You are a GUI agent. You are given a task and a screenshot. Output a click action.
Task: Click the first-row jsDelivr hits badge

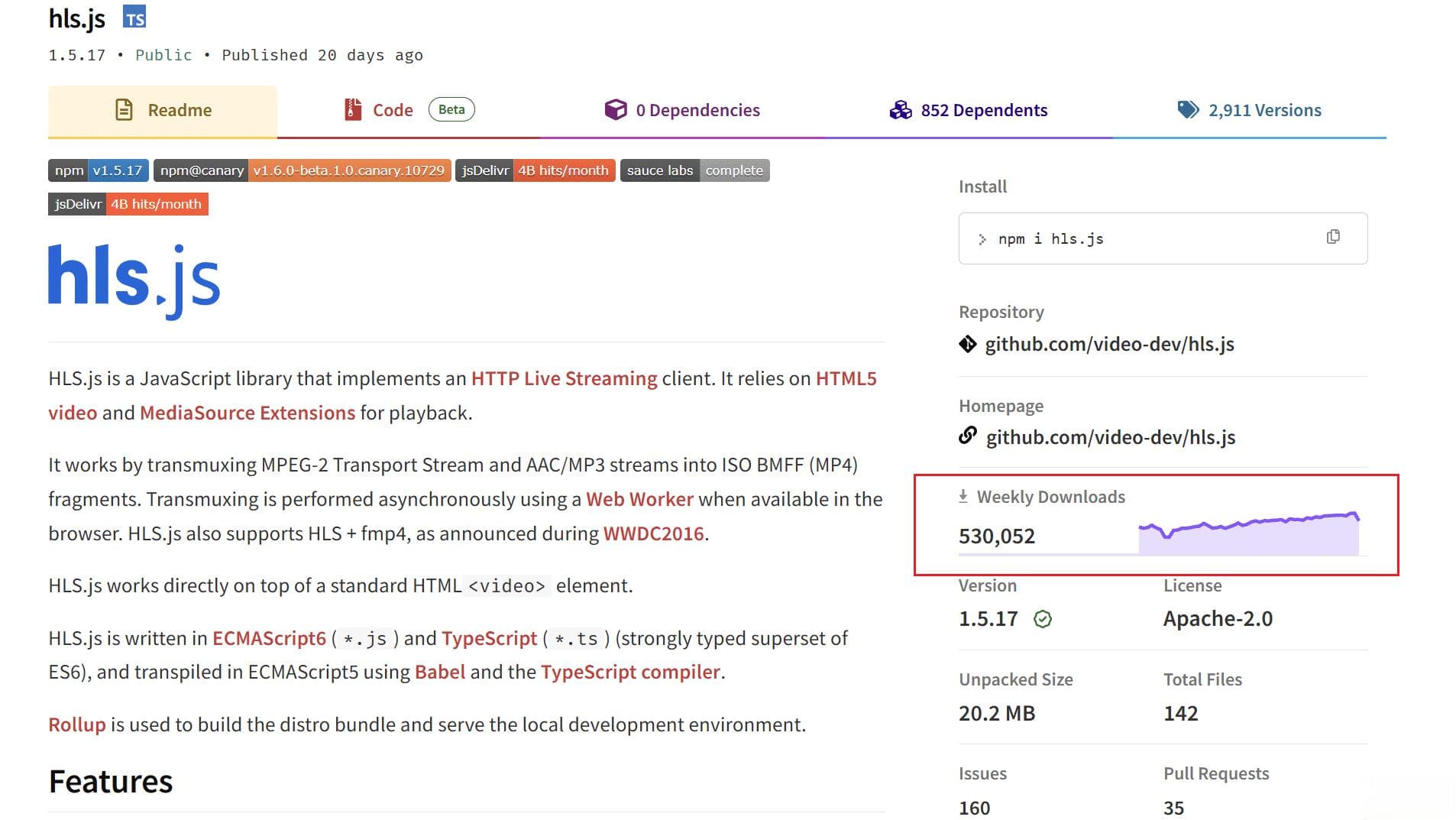click(x=535, y=170)
